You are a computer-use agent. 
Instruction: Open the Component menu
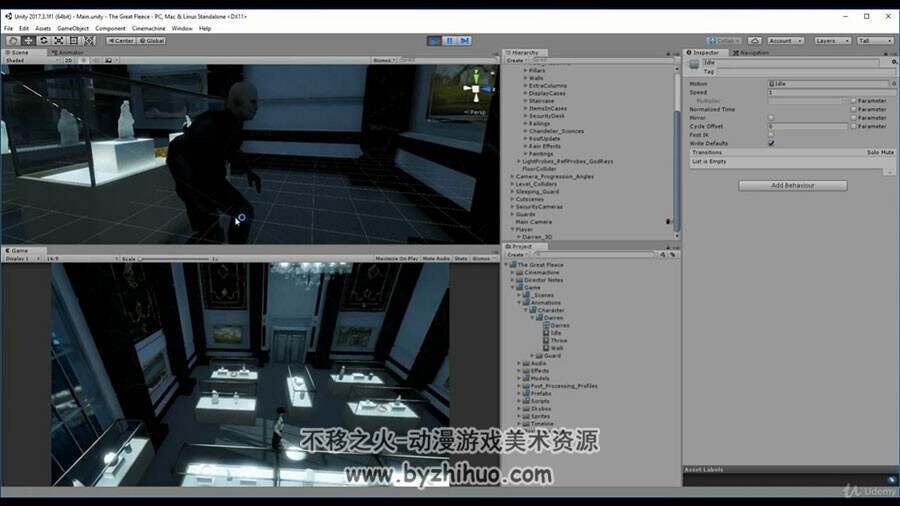pyautogui.click(x=110, y=28)
